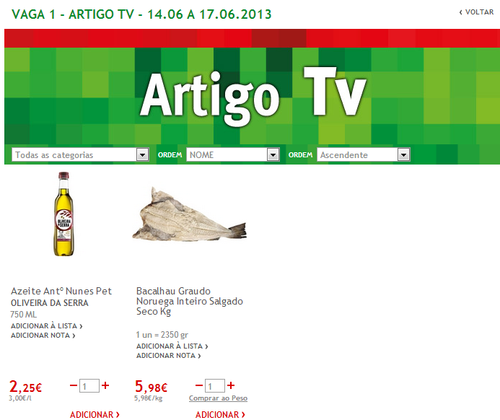
Task: Increase olive oil quantity with plus icon
Action: point(105,386)
